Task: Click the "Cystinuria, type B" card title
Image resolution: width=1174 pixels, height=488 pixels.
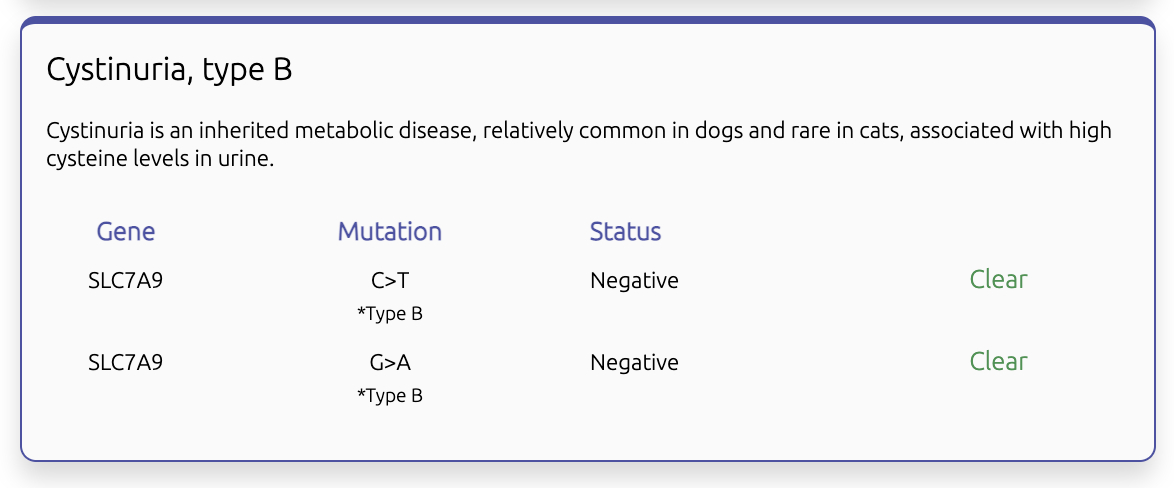Action: [170, 71]
